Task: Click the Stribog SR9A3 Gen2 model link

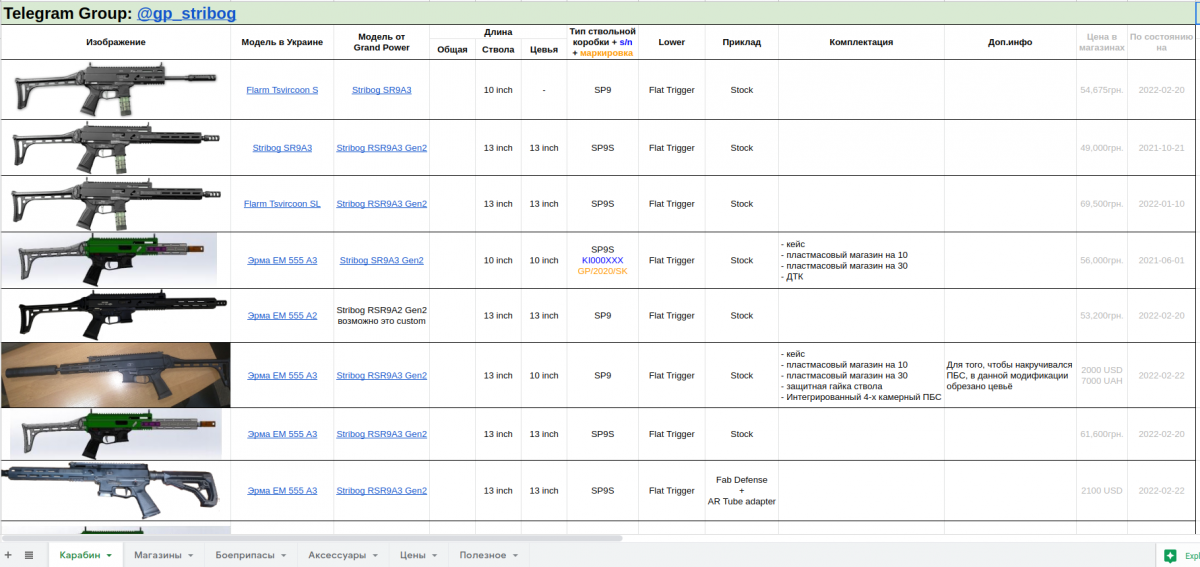Action: (x=381, y=260)
